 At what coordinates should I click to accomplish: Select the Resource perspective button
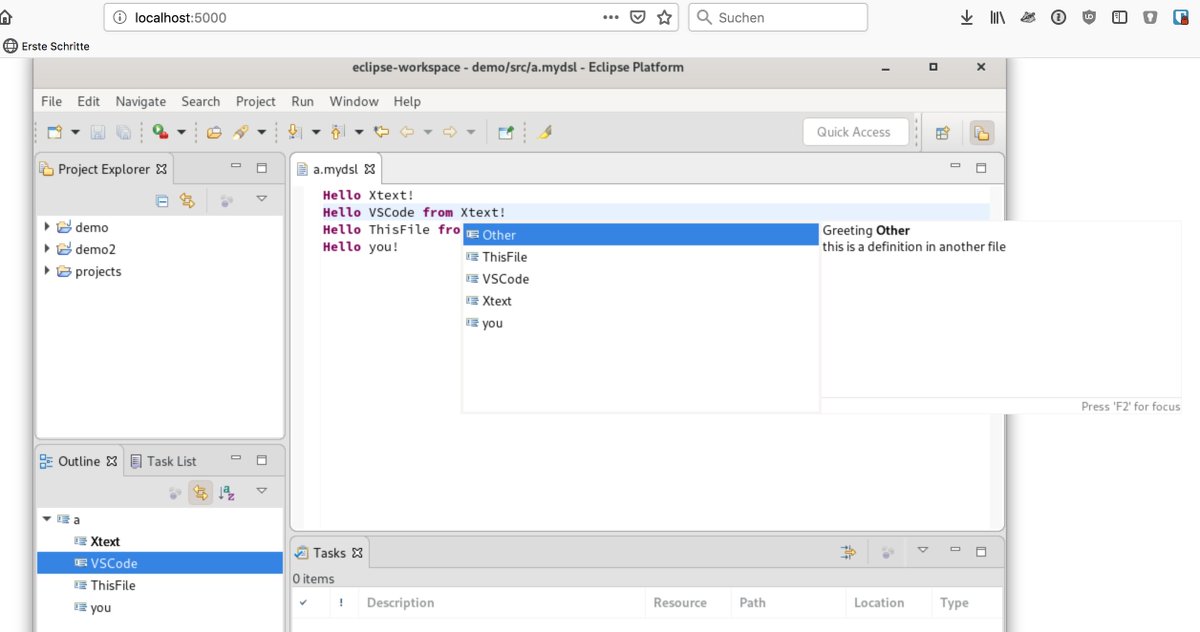pos(981,132)
